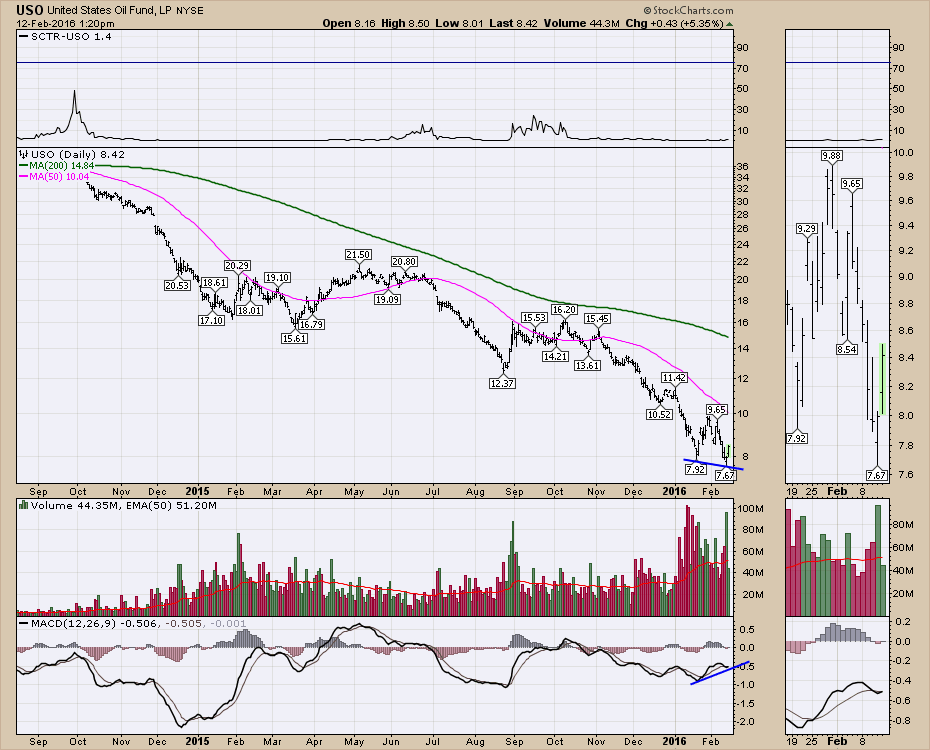Click the 14.21 price label
Image resolution: width=930 pixels, height=750 pixels.
pos(556,356)
